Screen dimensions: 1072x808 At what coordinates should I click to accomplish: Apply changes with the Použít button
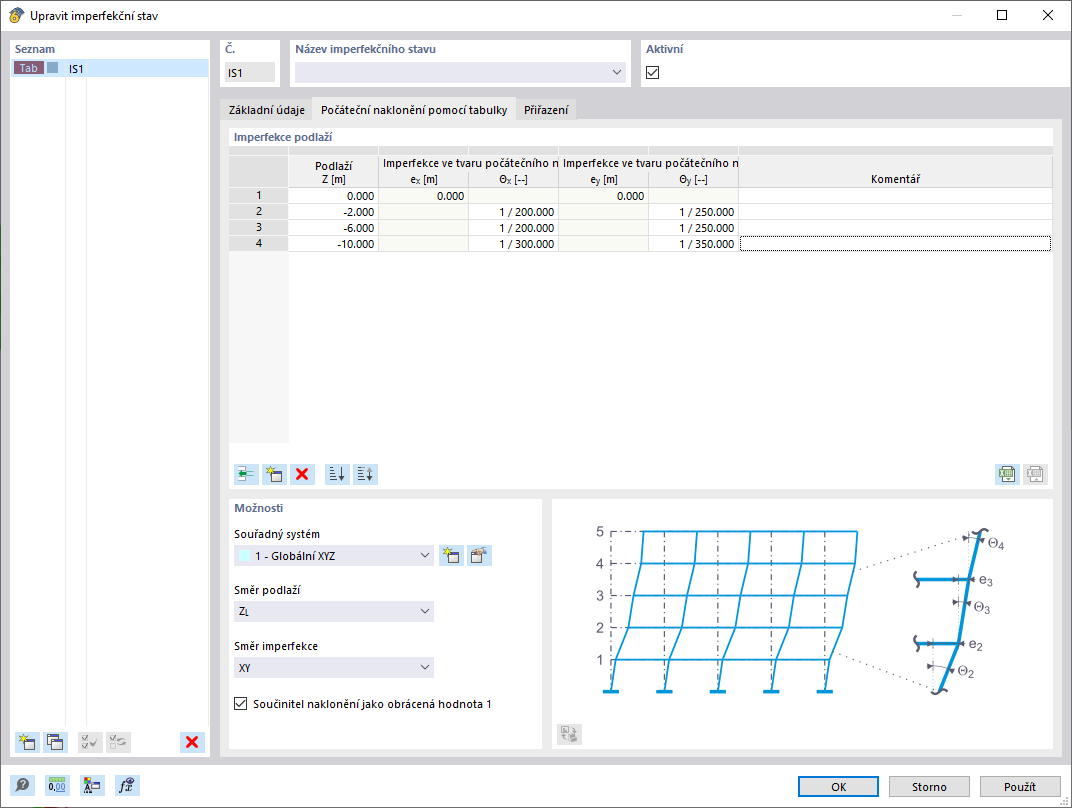pos(1020,787)
